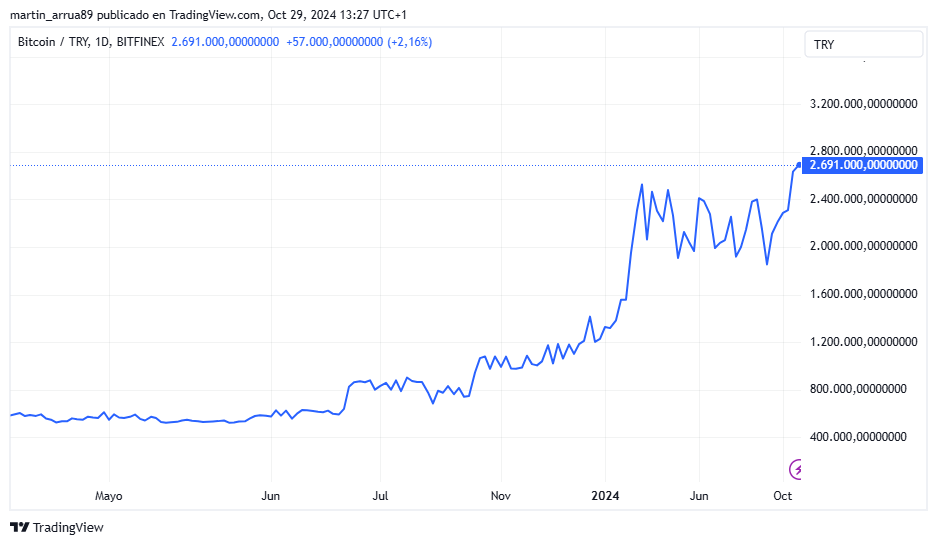Click the TradingView logo icon
The width and height of the screenshot is (937, 545).
click(x=20, y=527)
